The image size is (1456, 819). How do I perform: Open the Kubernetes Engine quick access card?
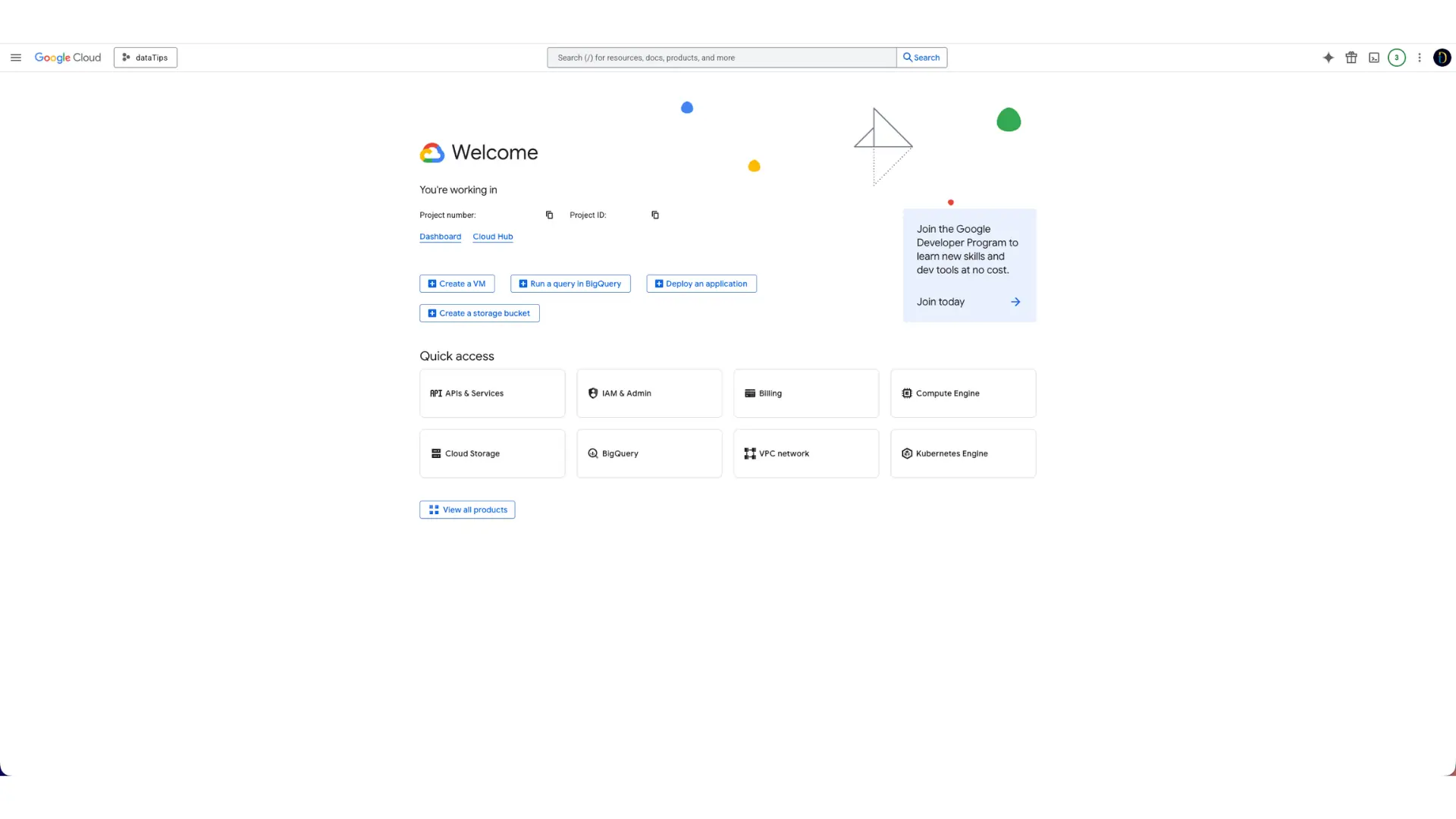962,453
